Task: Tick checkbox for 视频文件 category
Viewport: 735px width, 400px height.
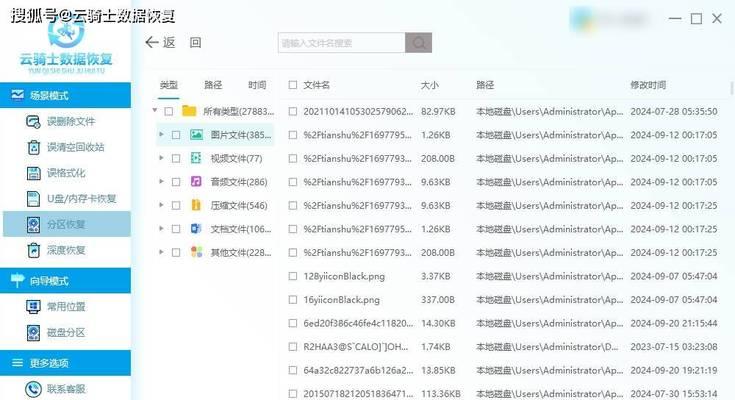Action: (176, 158)
